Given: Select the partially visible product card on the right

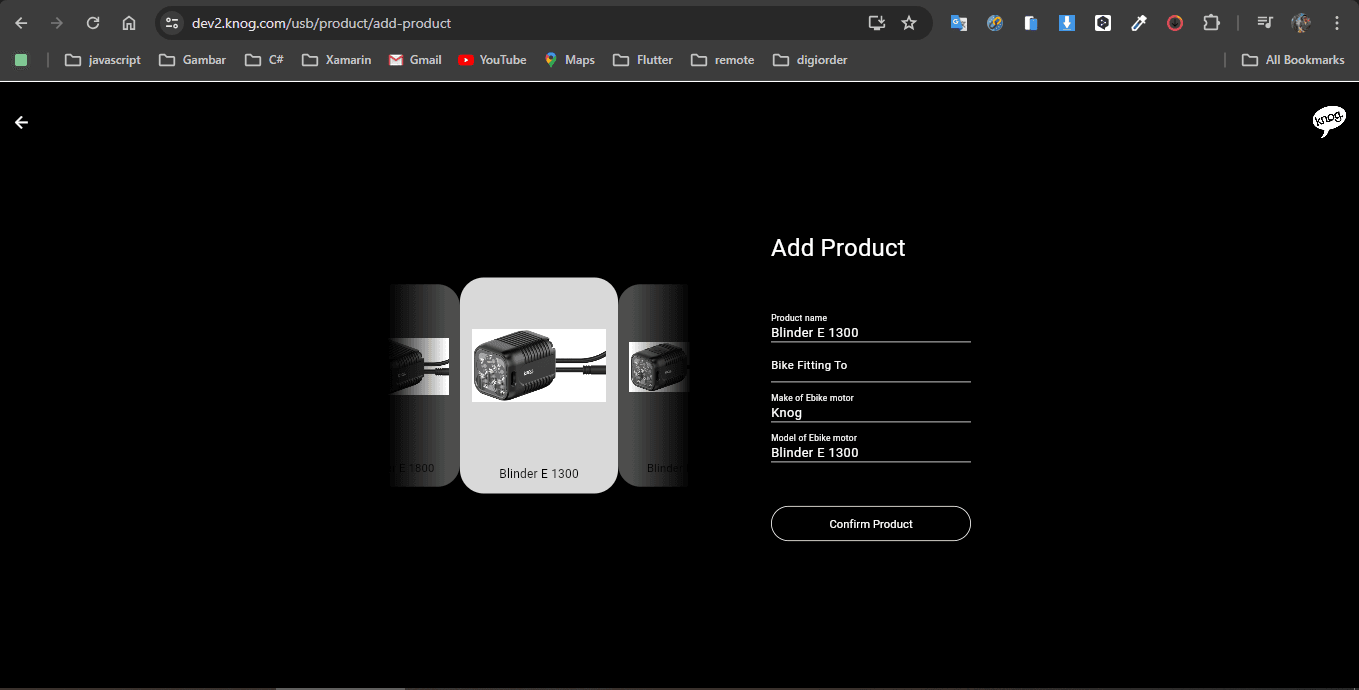Looking at the screenshot, I should [x=653, y=385].
